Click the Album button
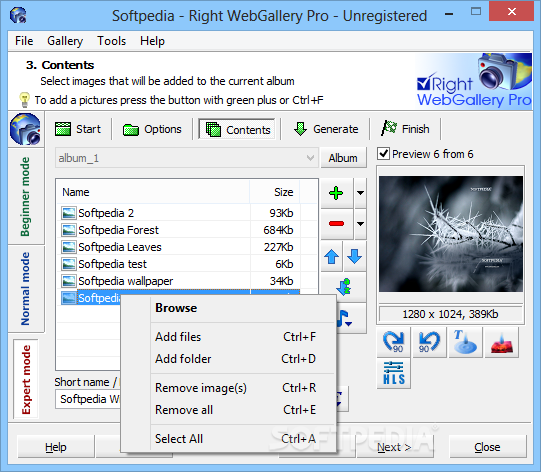The image size is (541, 472). pyautogui.click(x=343, y=158)
